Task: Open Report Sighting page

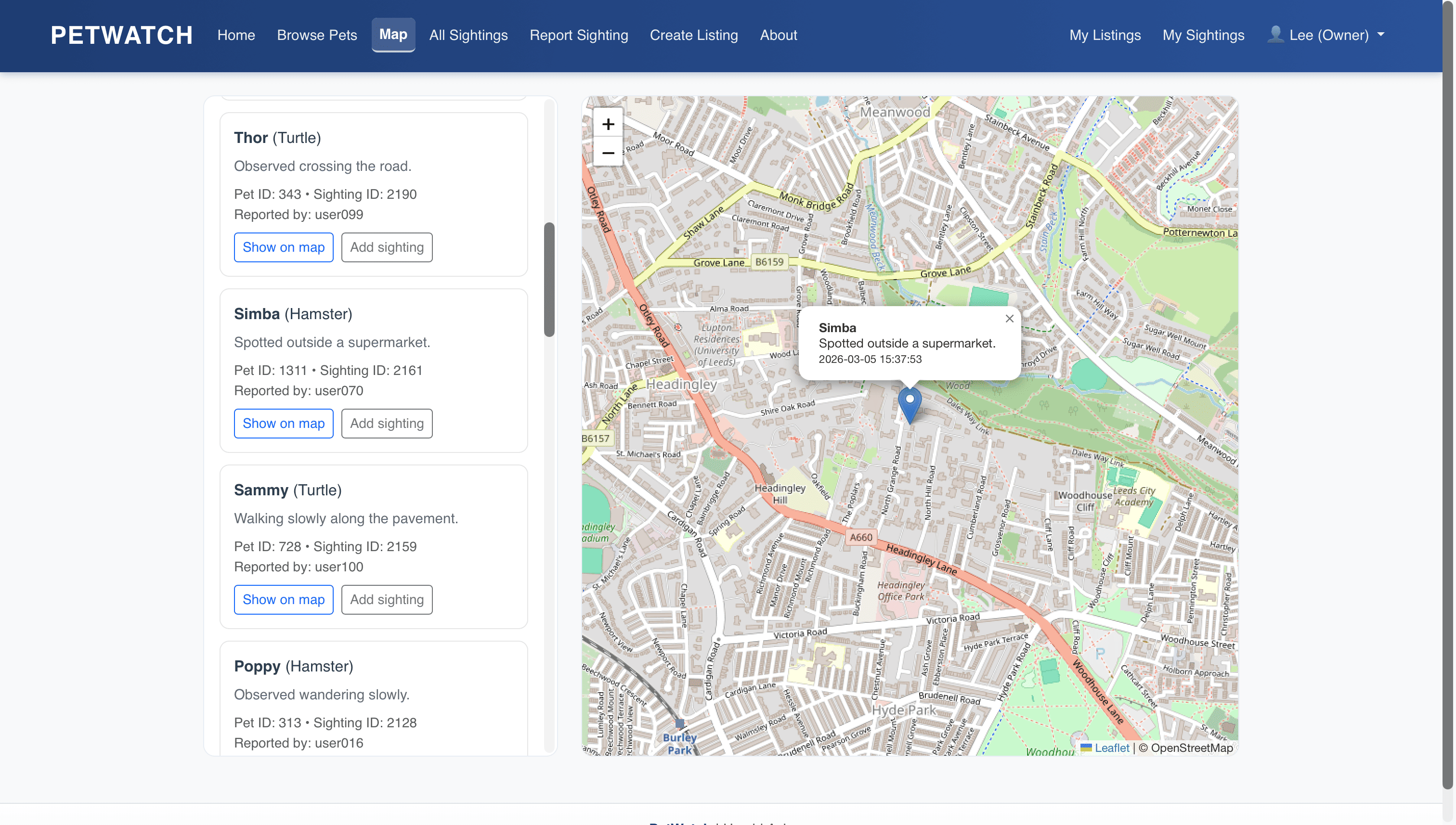Action: click(579, 35)
